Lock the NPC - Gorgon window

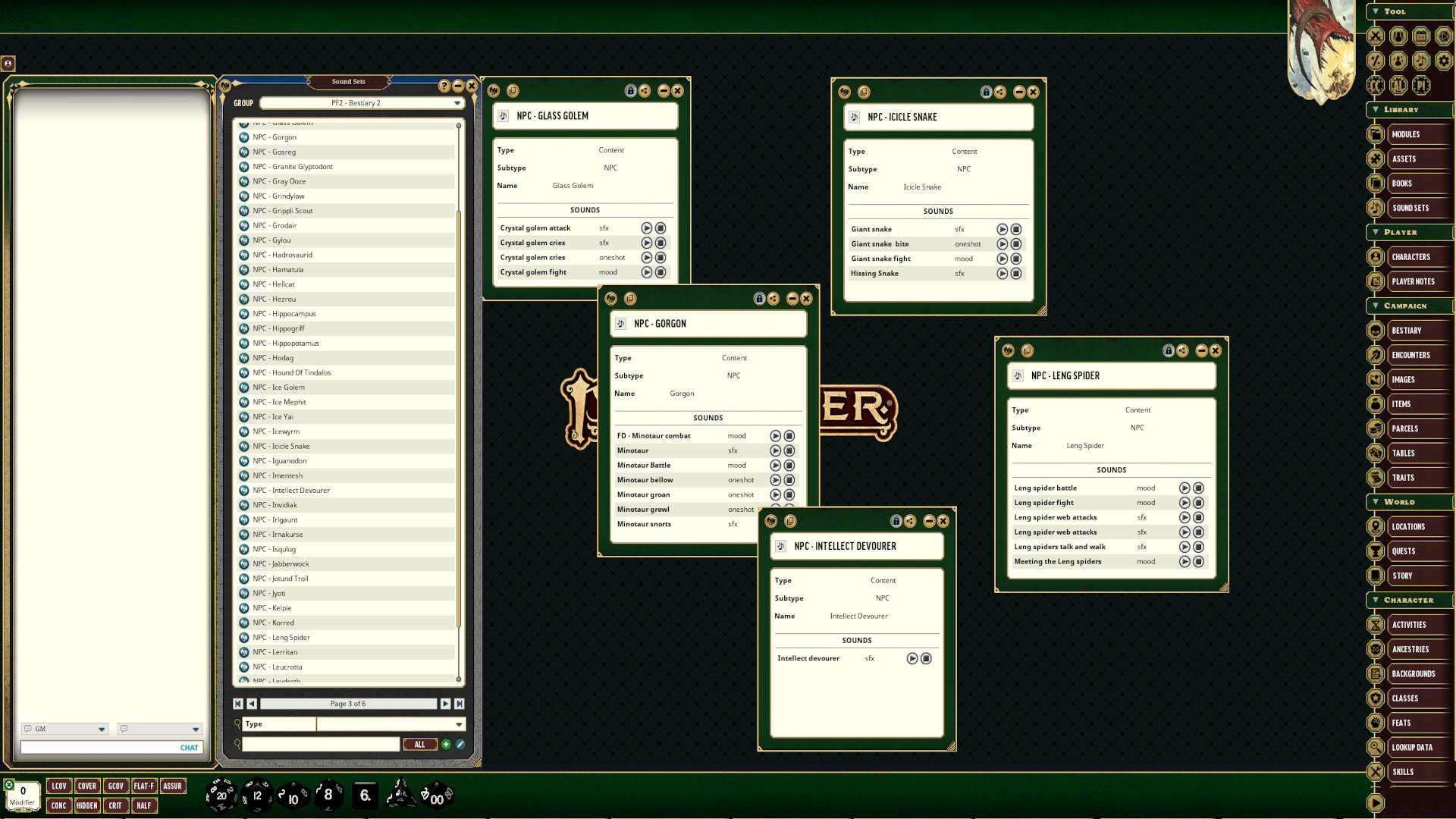coord(759,299)
